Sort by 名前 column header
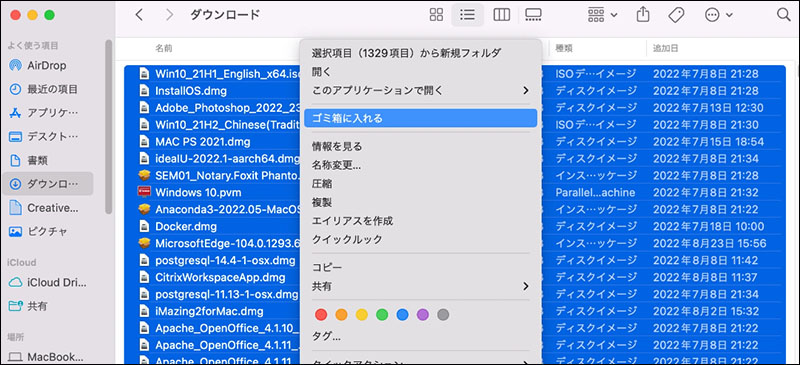Viewport: 800px width, 365px height. pyautogui.click(x=164, y=48)
